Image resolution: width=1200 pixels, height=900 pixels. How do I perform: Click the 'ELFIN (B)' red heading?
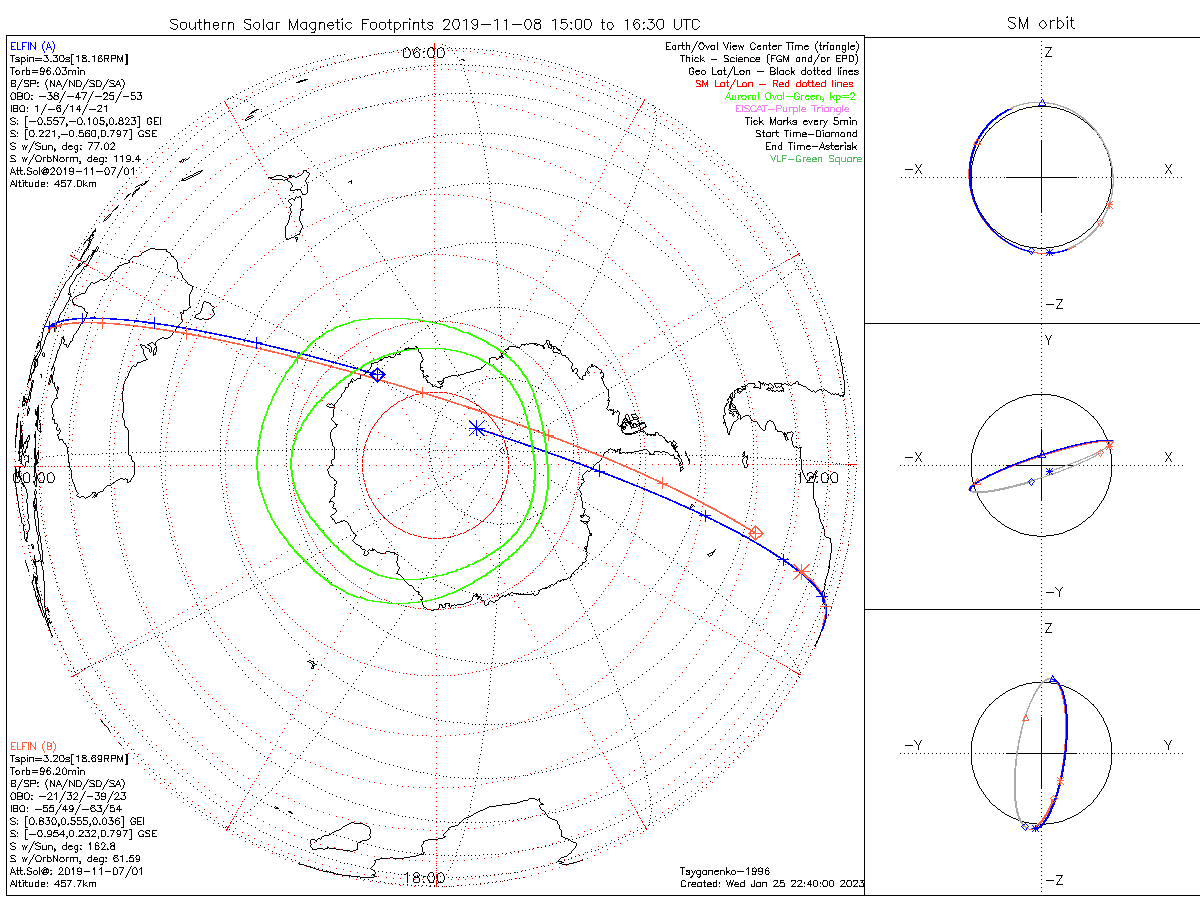coord(33,745)
